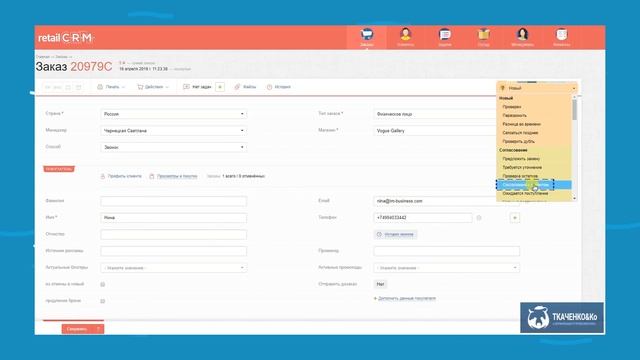Add a task with the plus button

pyautogui.click(x=220, y=87)
